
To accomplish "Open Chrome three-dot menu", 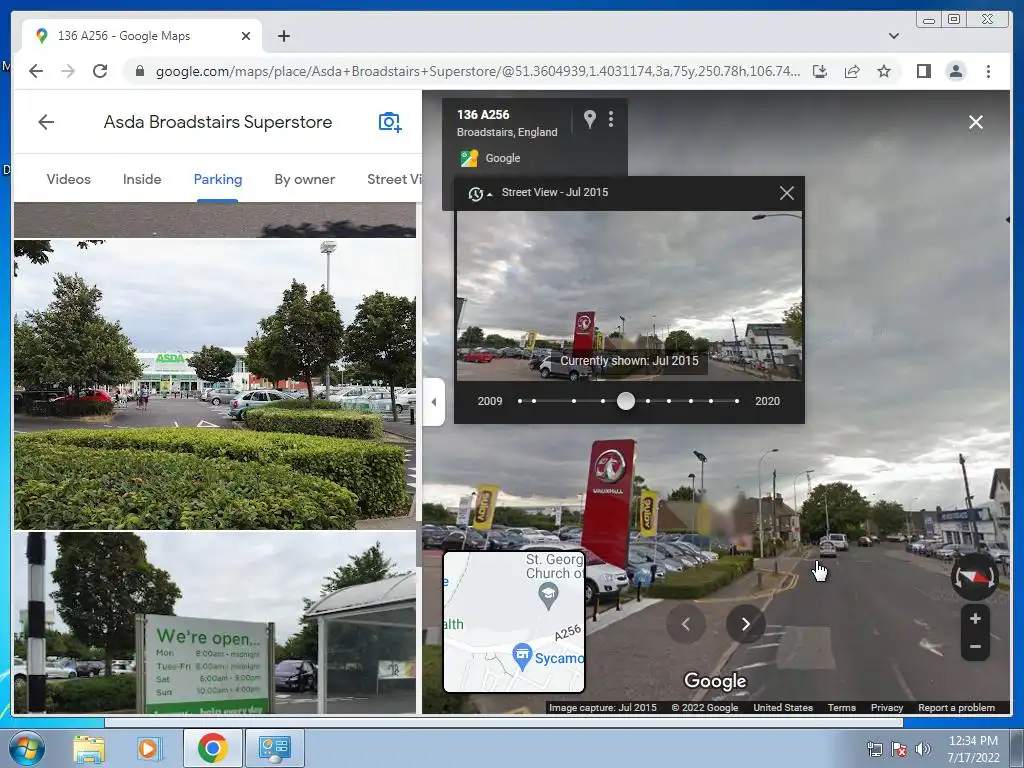I will click(988, 71).
